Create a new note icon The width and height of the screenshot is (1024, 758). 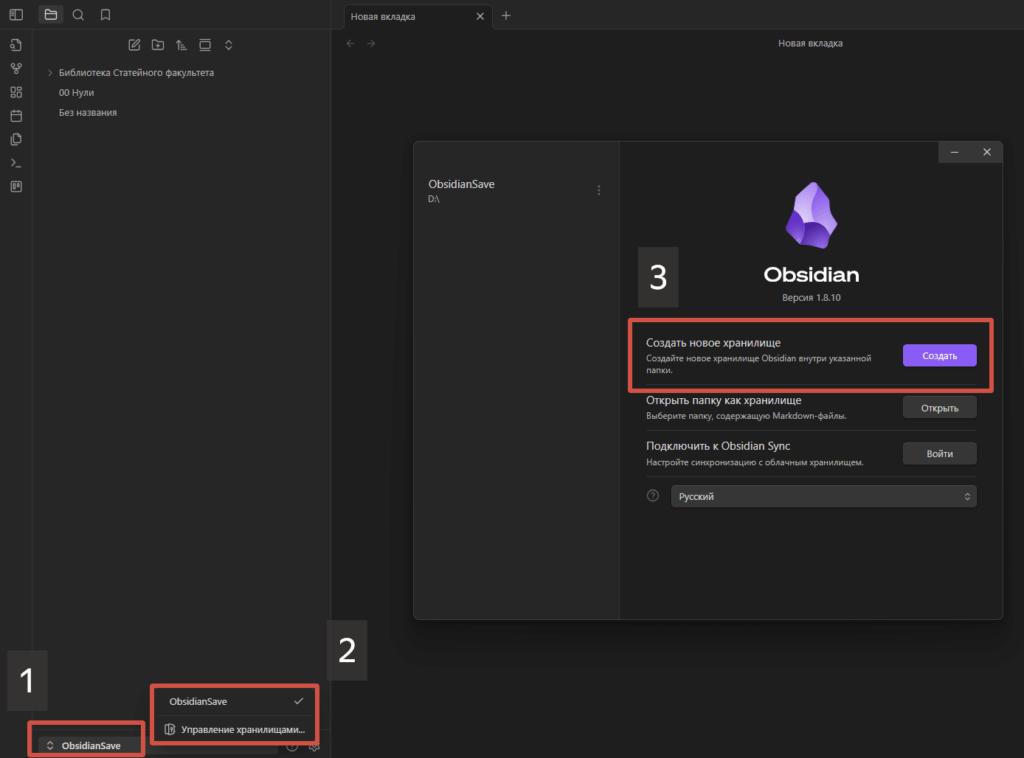coord(134,45)
